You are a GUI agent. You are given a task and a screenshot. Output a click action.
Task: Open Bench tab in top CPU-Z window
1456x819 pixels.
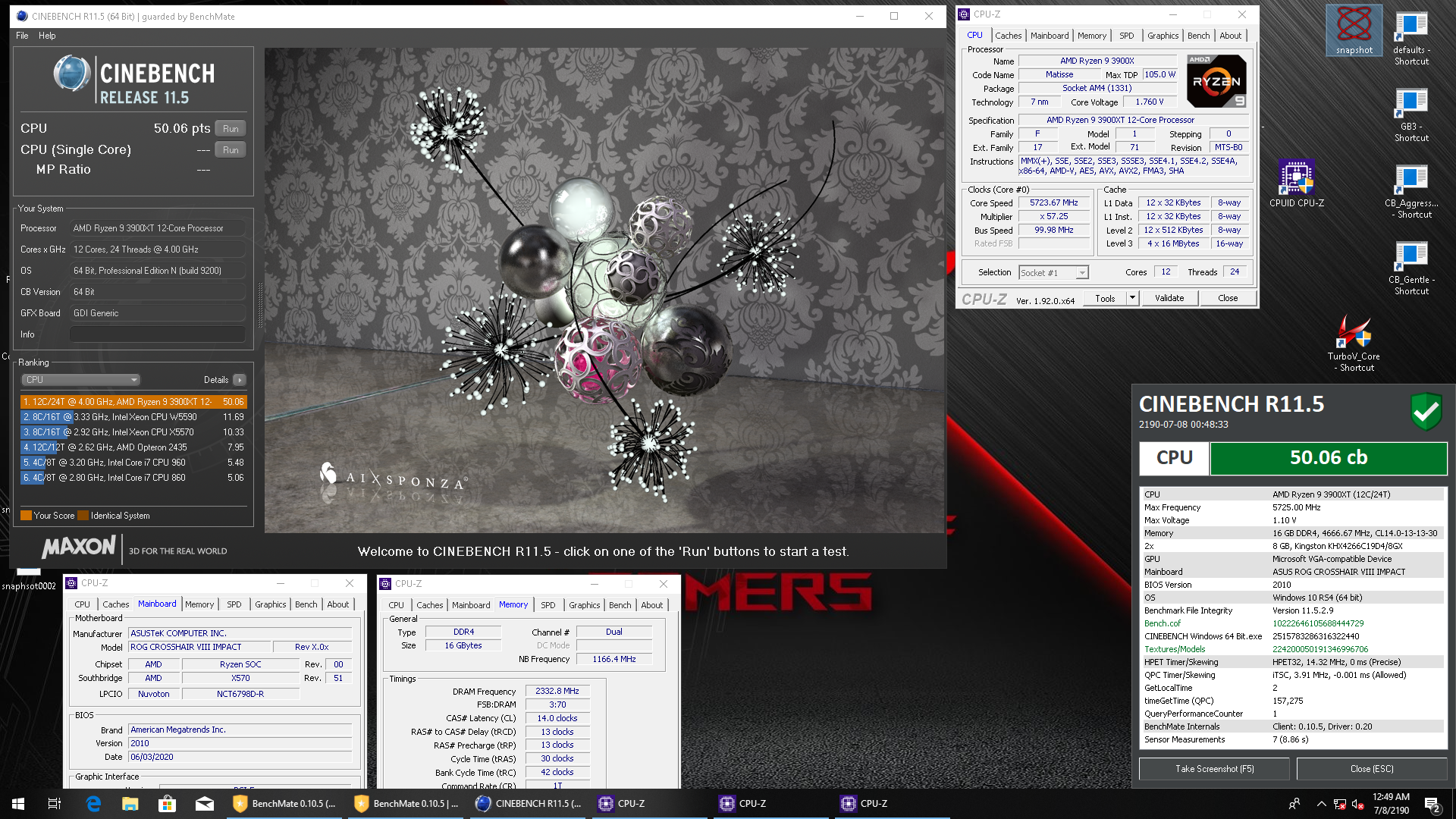[x=1199, y=36]
